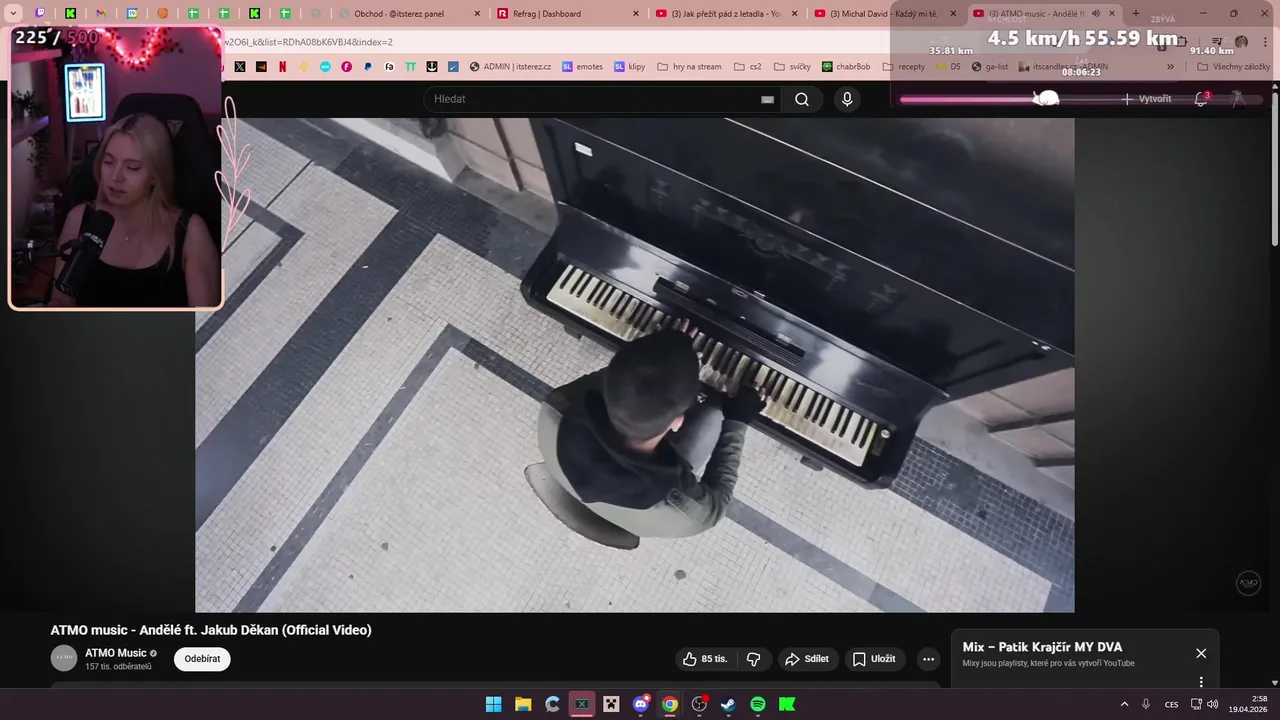The image size is (1280, 720).
Task: Open more actions three-dot menu under video
Action: [x=928, y=659]
